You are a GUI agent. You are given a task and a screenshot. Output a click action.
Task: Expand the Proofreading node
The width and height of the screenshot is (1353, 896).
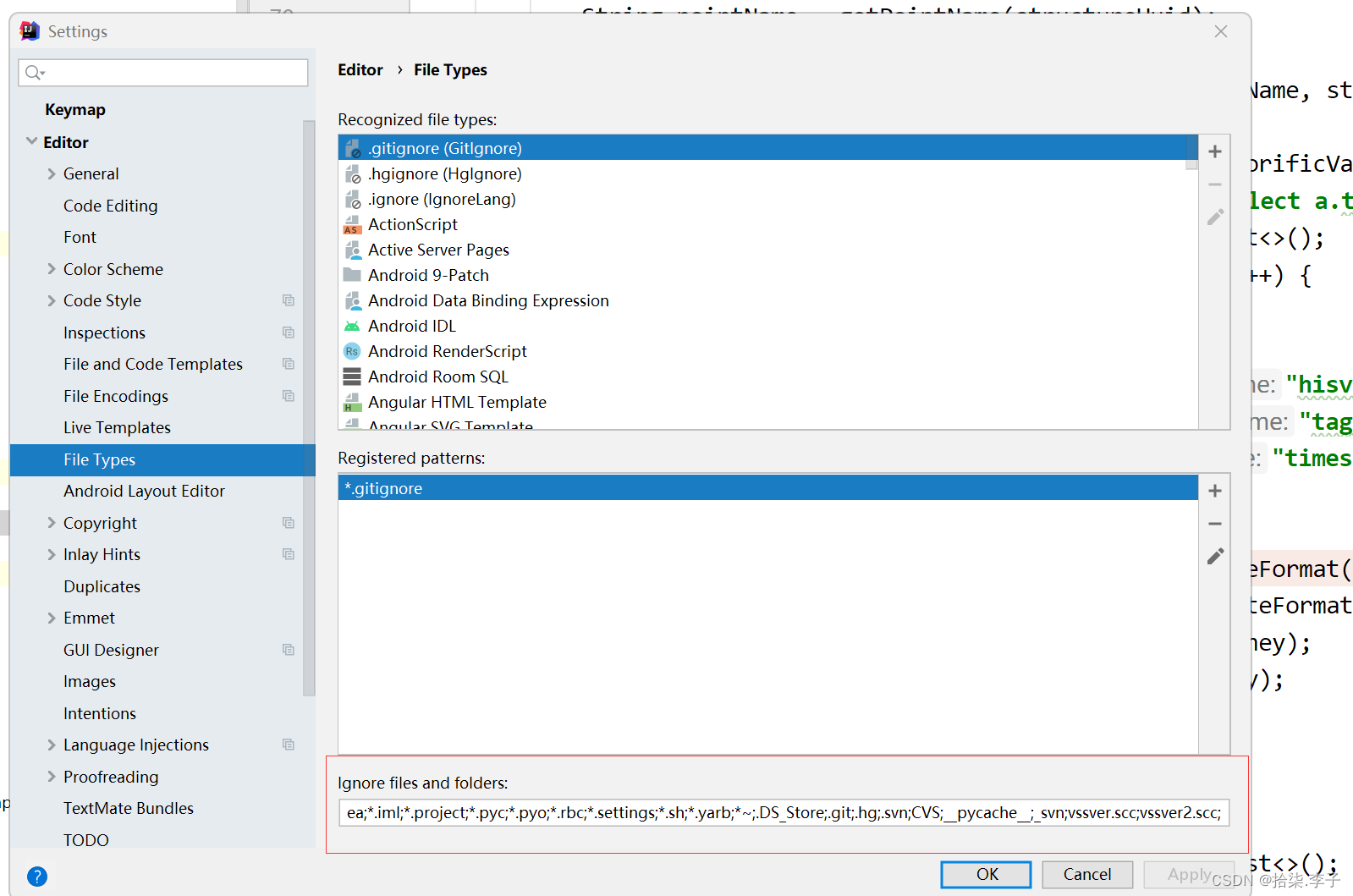point(52,777)
